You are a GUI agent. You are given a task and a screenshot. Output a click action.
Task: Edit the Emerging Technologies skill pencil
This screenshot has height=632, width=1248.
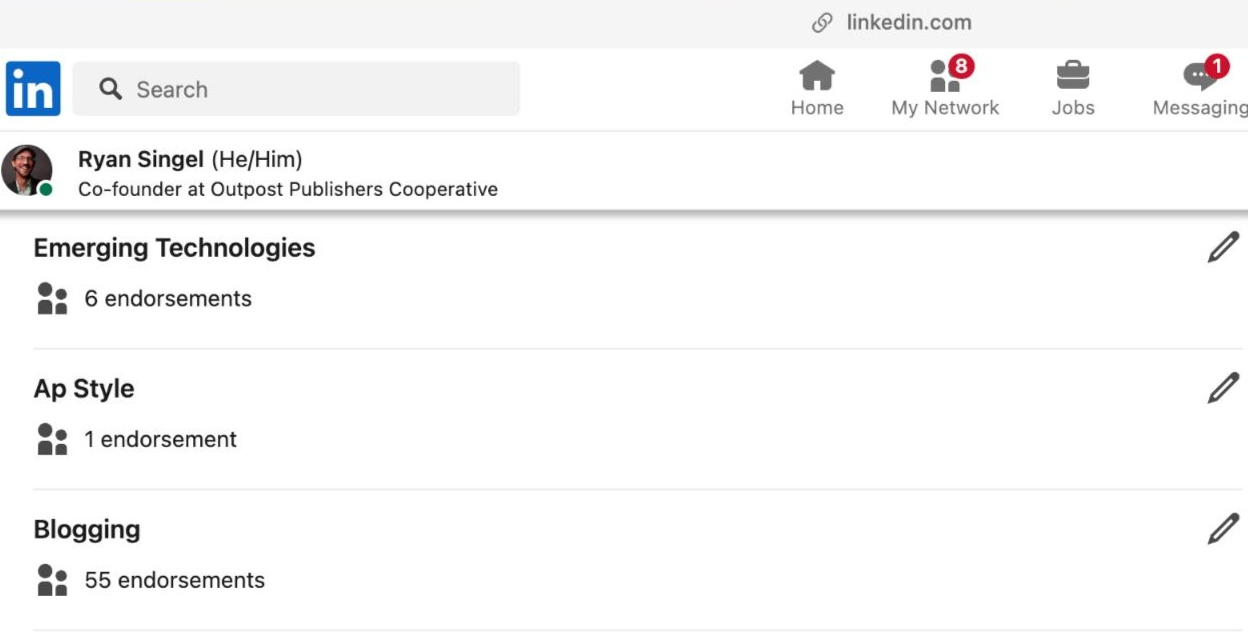point(1223,247)
